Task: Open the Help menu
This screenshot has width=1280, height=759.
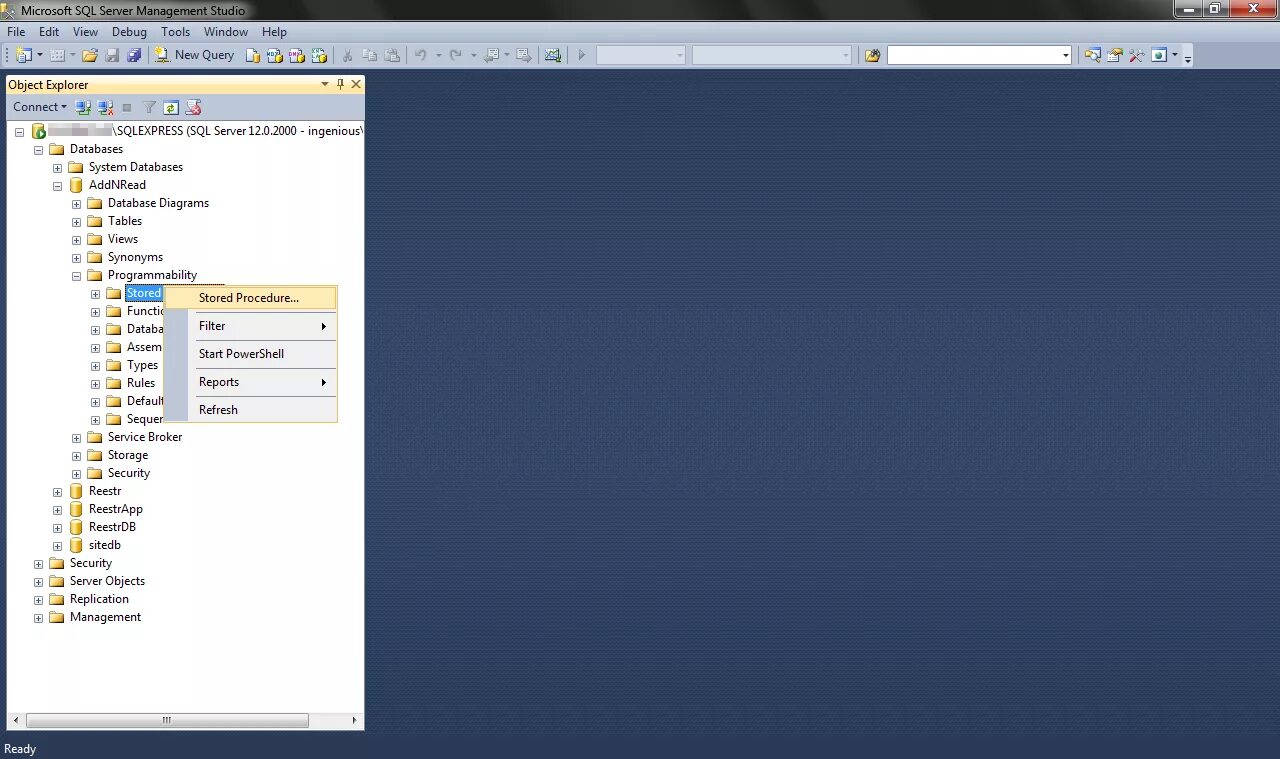Action: click(274, 32)
